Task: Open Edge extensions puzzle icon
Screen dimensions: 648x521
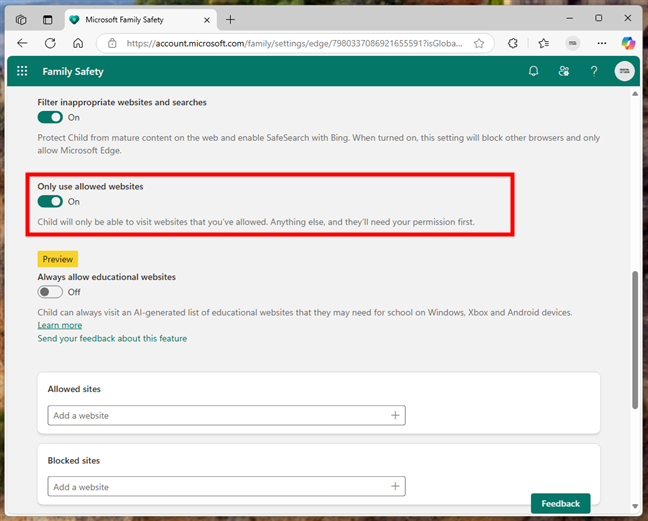Action: 513,43
